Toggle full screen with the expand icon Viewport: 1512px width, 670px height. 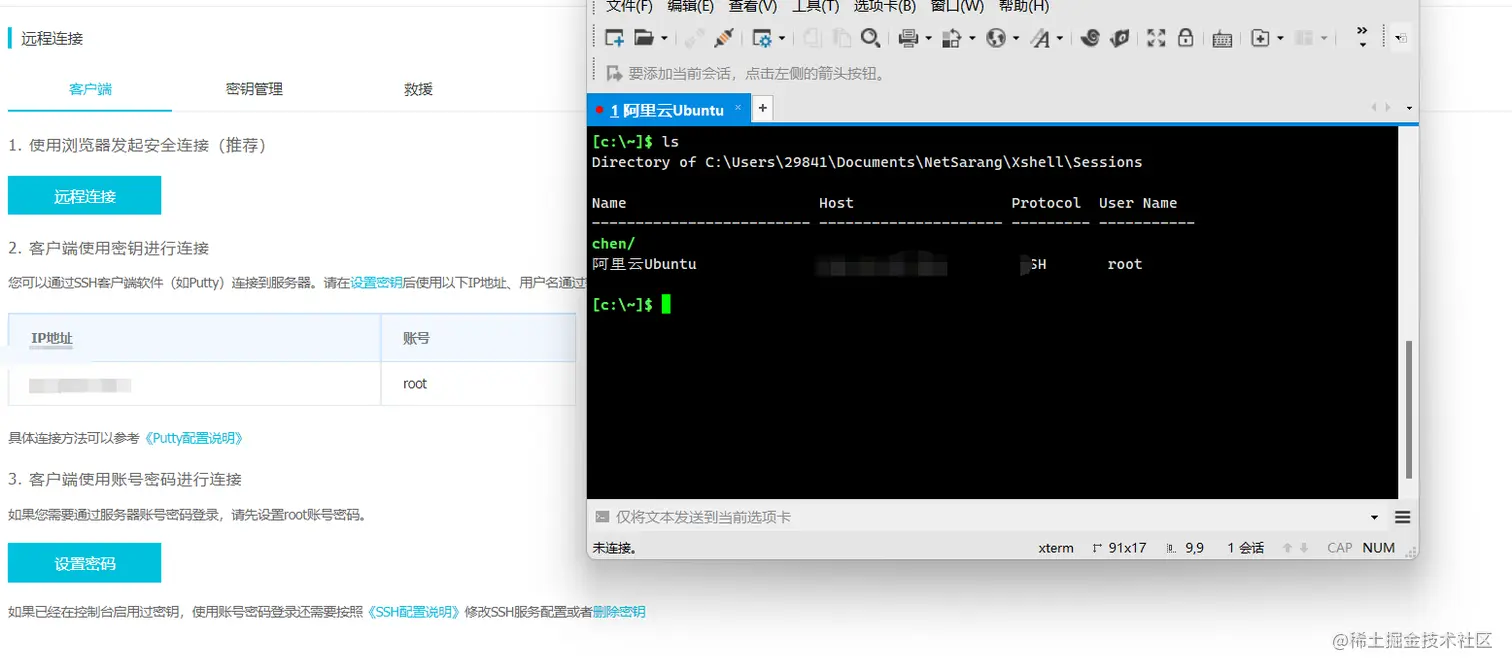coord(1156,38)
